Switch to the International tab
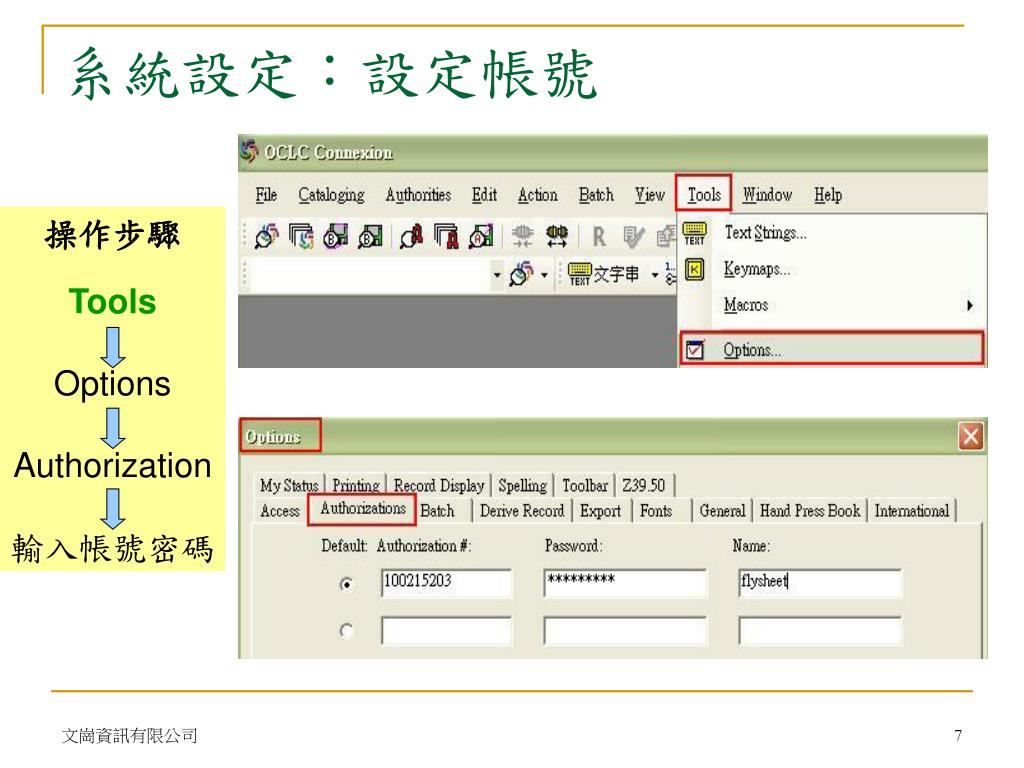 coord(912,511)
